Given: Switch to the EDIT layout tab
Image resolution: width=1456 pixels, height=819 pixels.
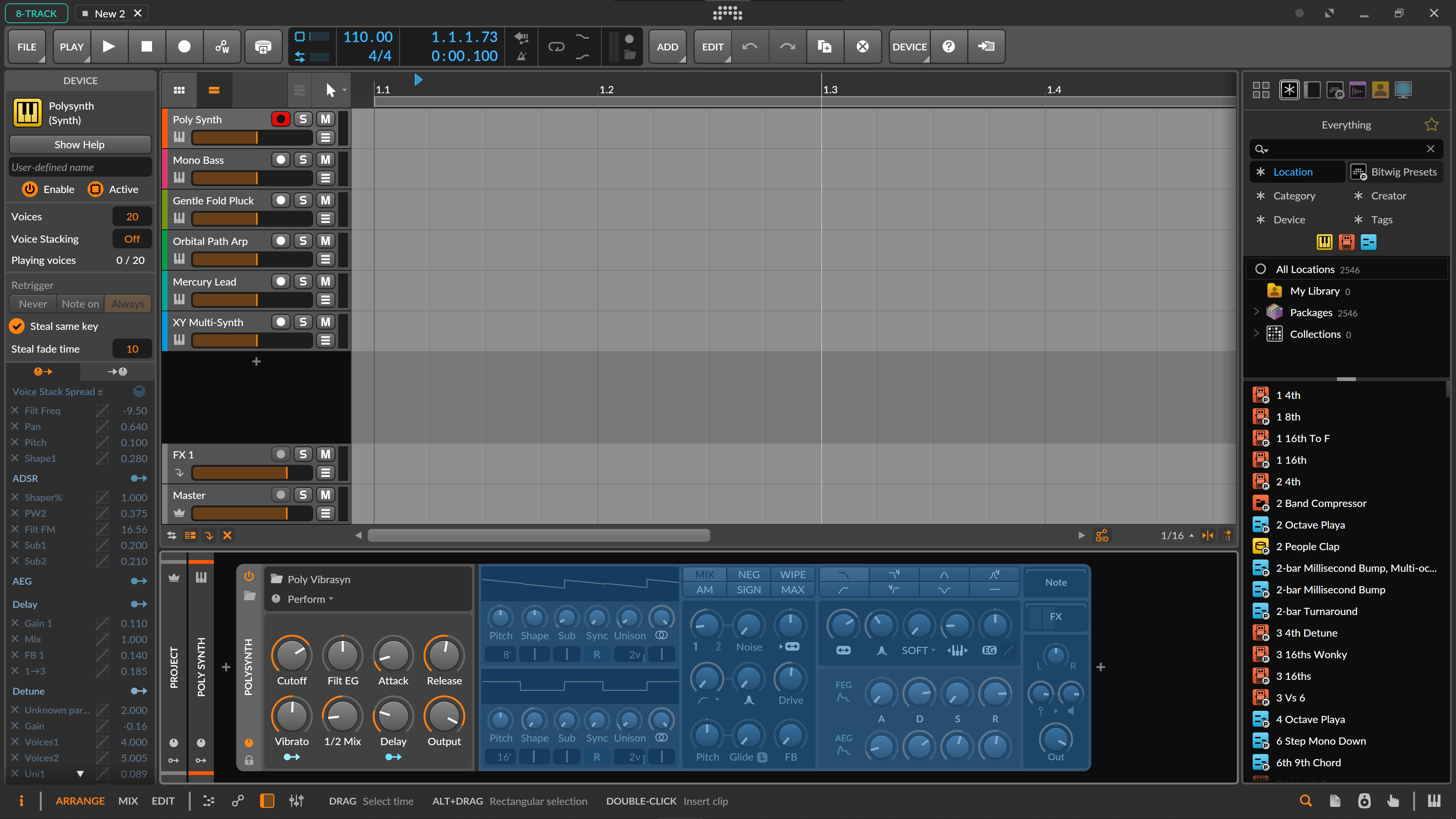Looking at the screenshot, I should point(163,800).
